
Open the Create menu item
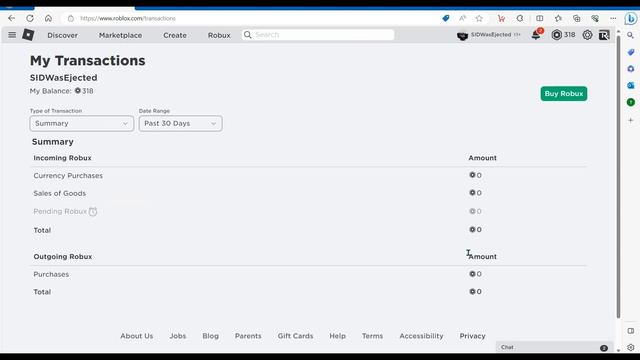(175, 36)
